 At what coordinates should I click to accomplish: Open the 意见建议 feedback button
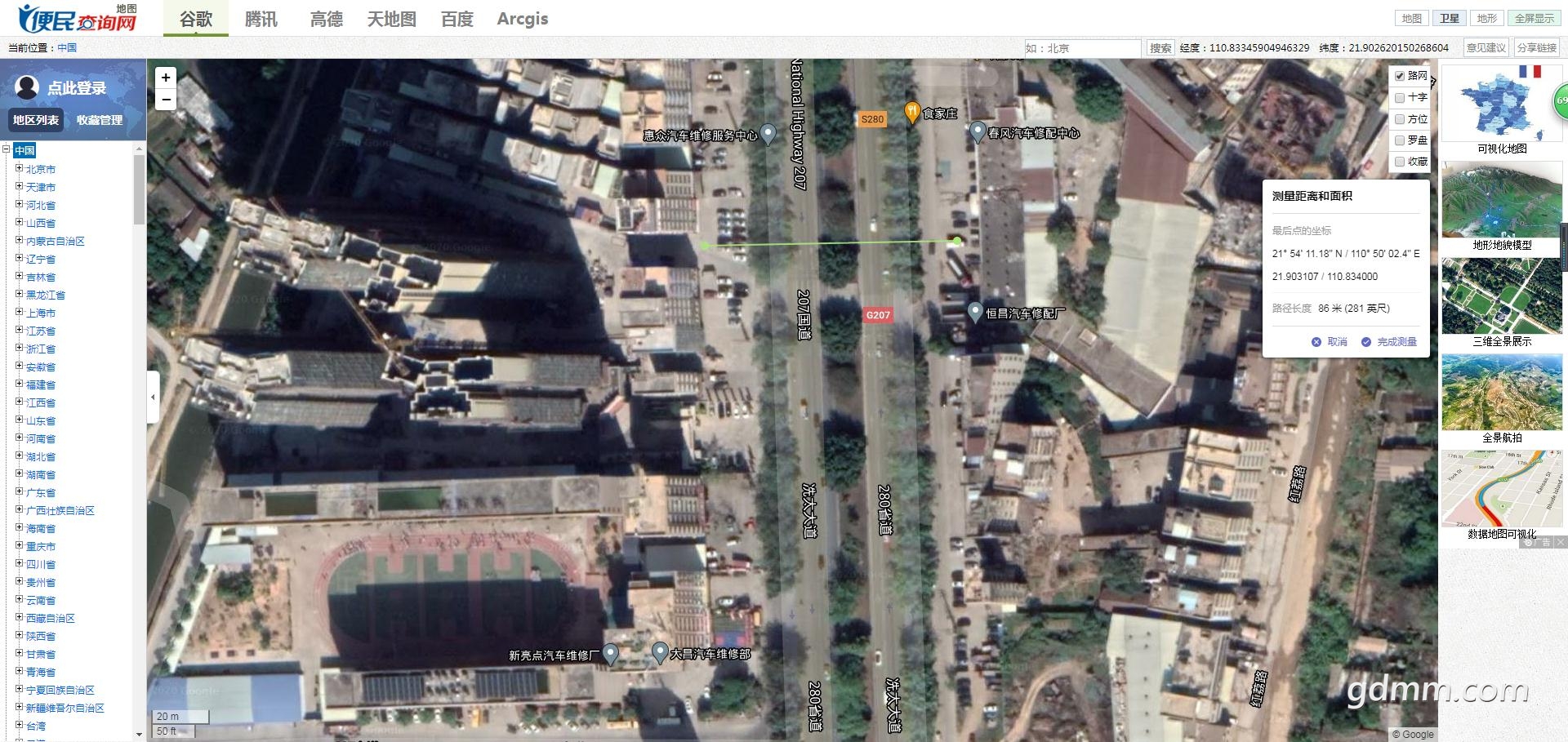1486,48
